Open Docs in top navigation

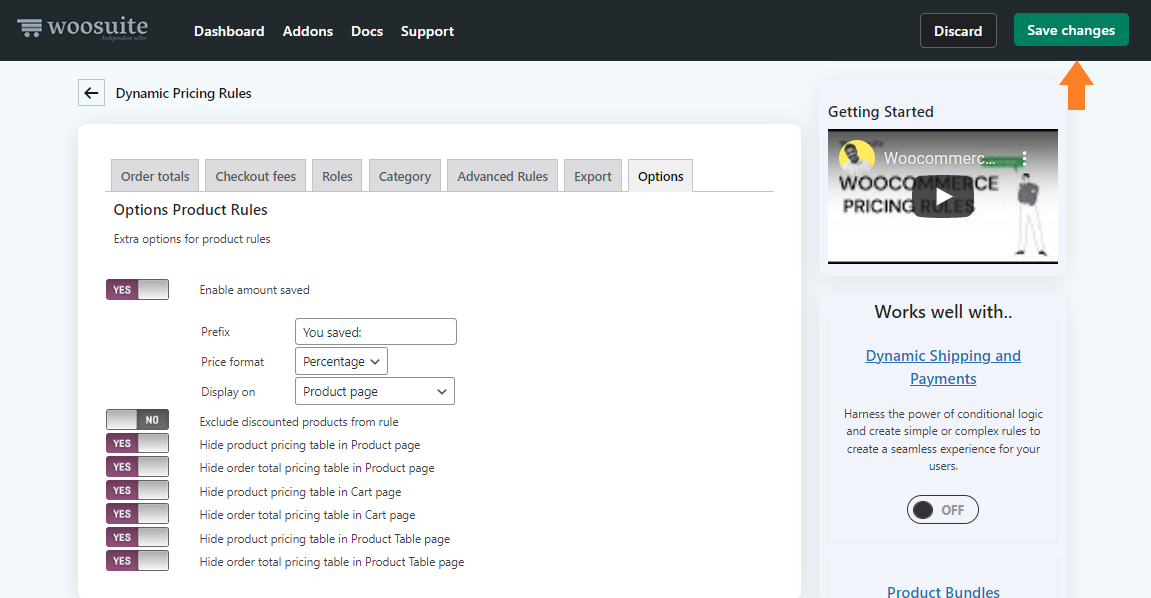click(x=367, y=31)
